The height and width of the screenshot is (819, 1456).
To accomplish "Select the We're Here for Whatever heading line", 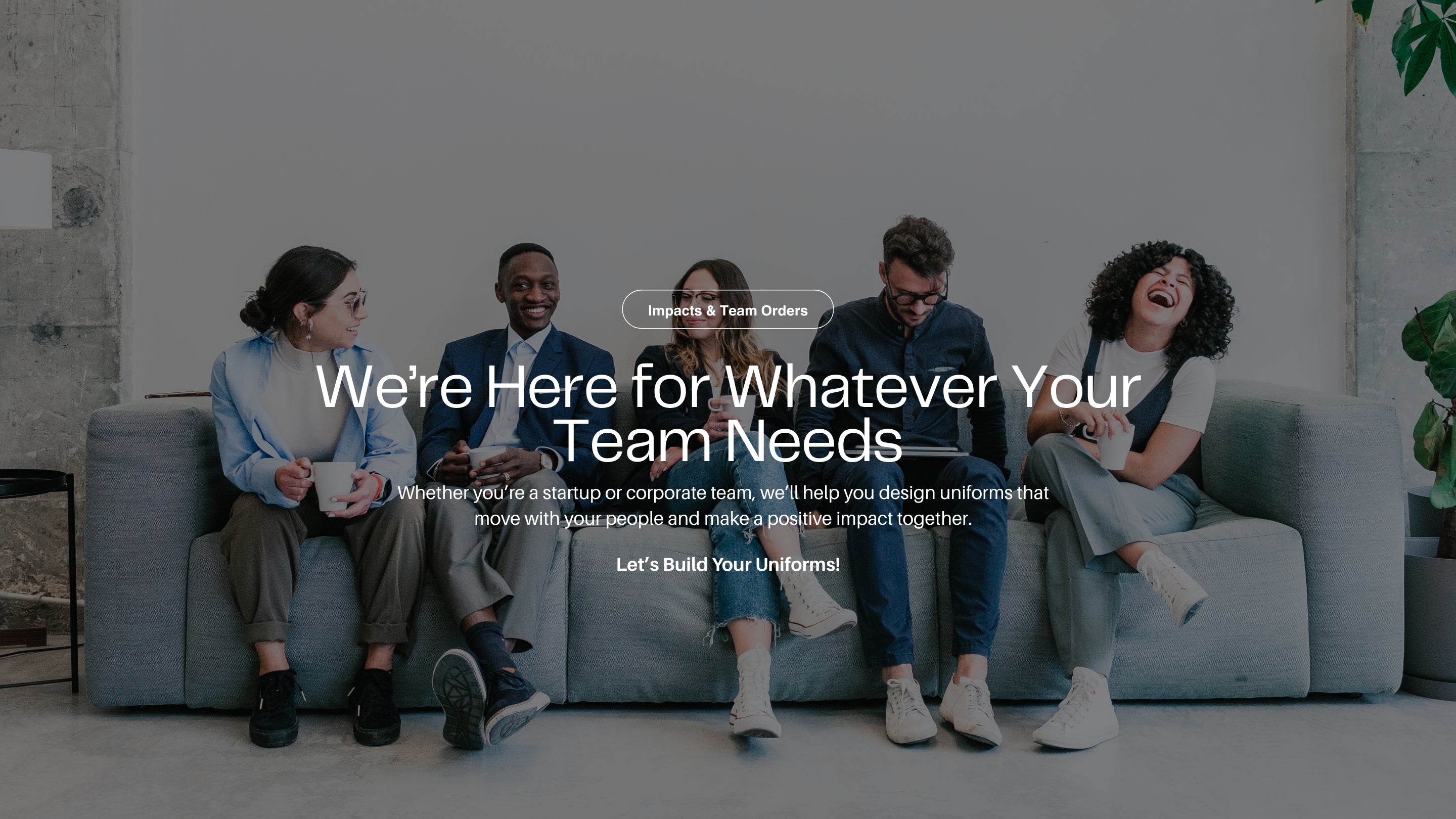I will tap(728, 386).
